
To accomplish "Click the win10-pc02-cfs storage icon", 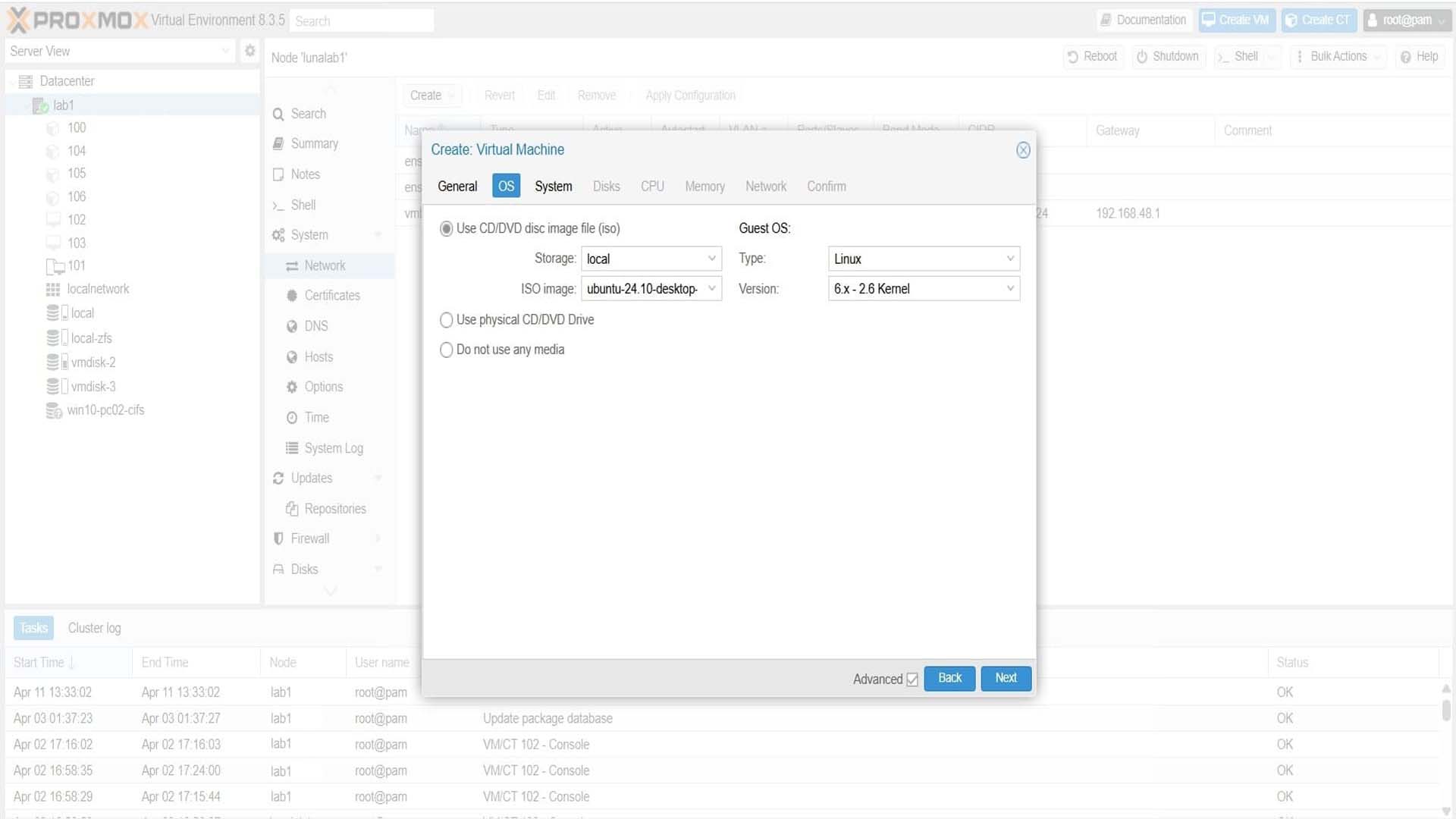I will coord(54,410).
